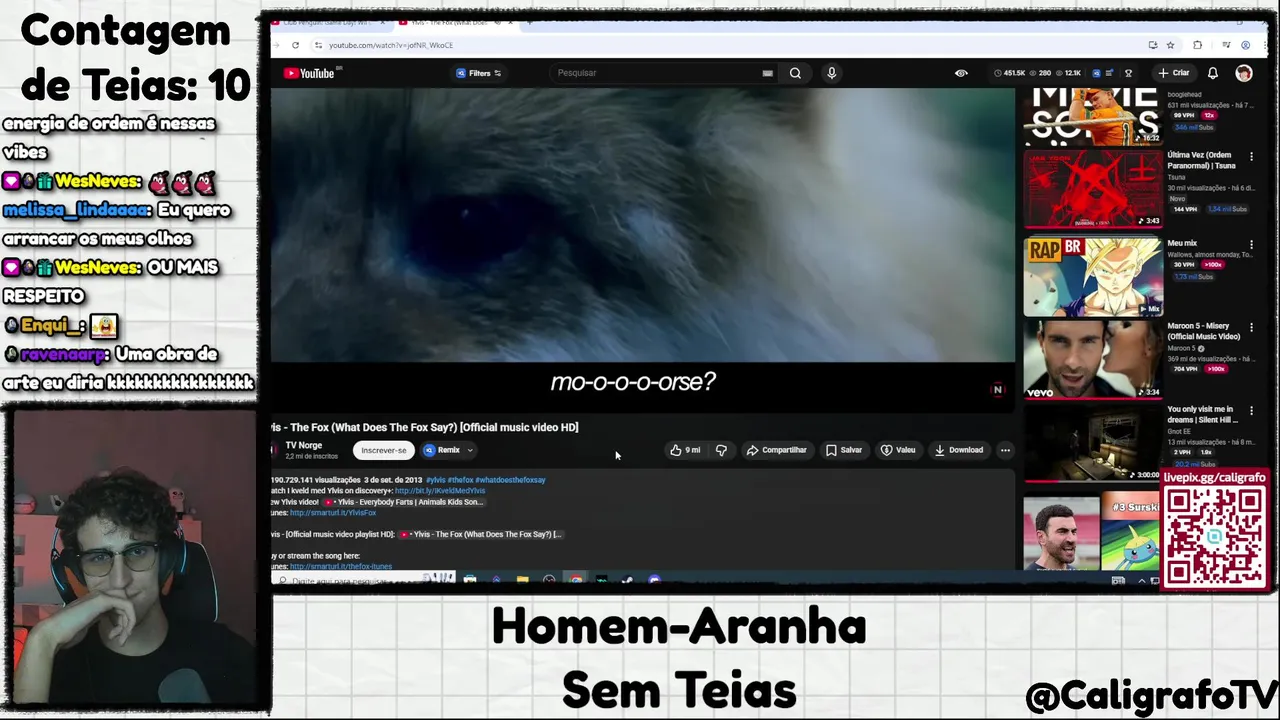Click the Salvar save button
This screenshot has width=1280, height=720.
pyautogui.click(x=844, y=450)
